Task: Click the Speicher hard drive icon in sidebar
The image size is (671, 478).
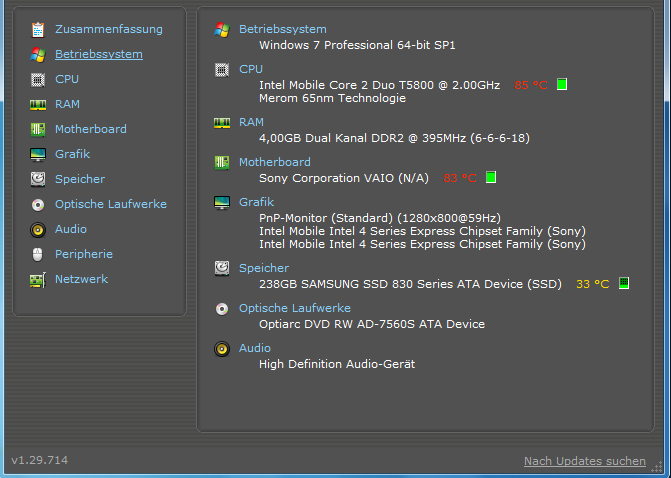Action: tap(38, 179)
